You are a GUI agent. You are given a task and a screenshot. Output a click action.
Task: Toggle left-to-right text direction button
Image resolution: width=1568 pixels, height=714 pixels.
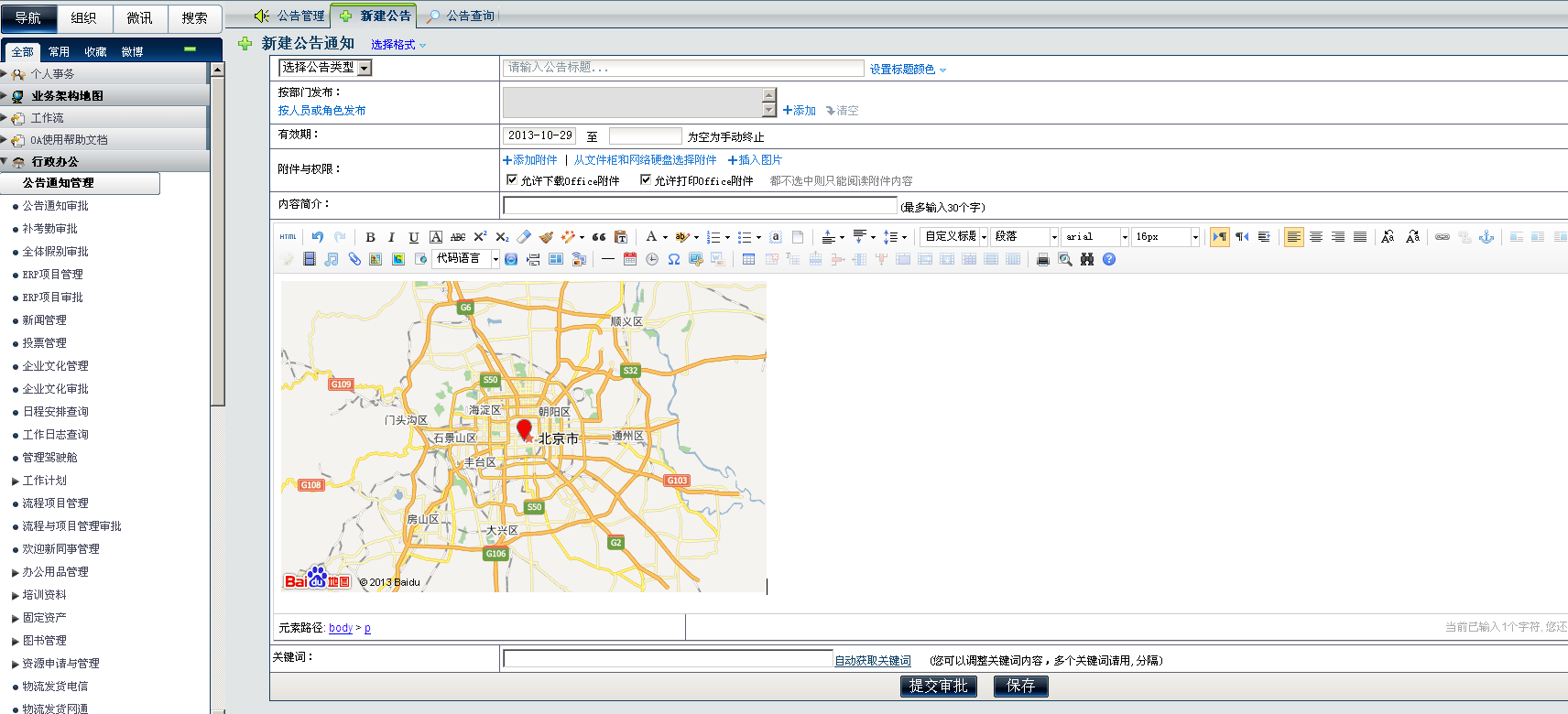1220,236
